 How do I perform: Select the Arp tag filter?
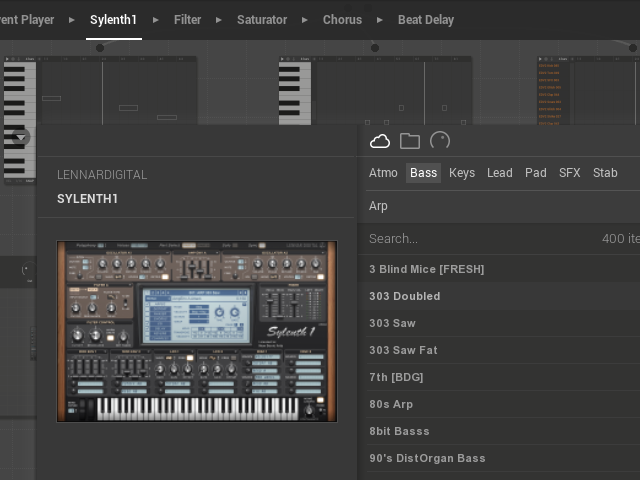click(378, 206)
